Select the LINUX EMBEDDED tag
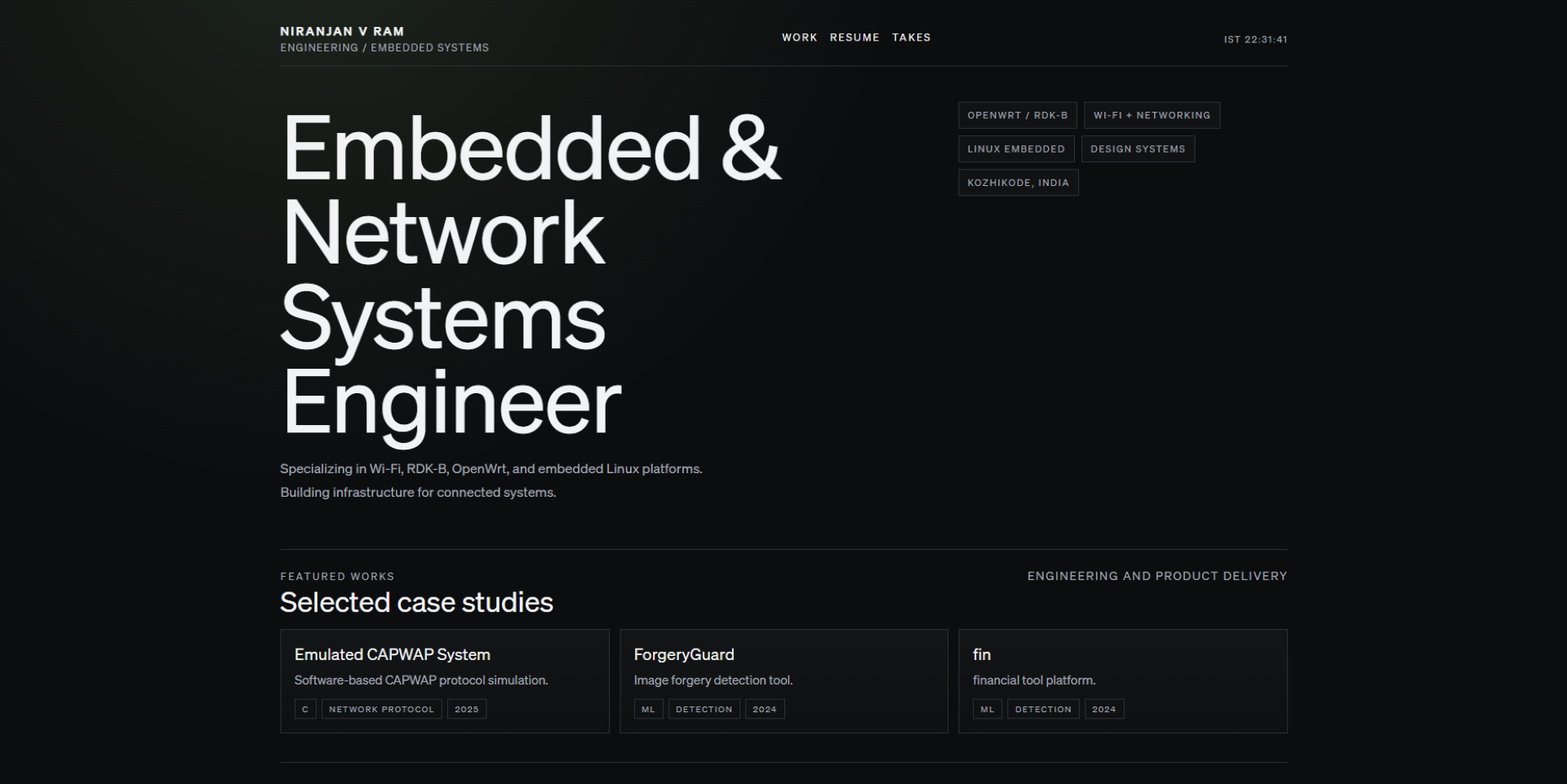This screenshot has width=1567, height=784. (x=1017, y=148)
